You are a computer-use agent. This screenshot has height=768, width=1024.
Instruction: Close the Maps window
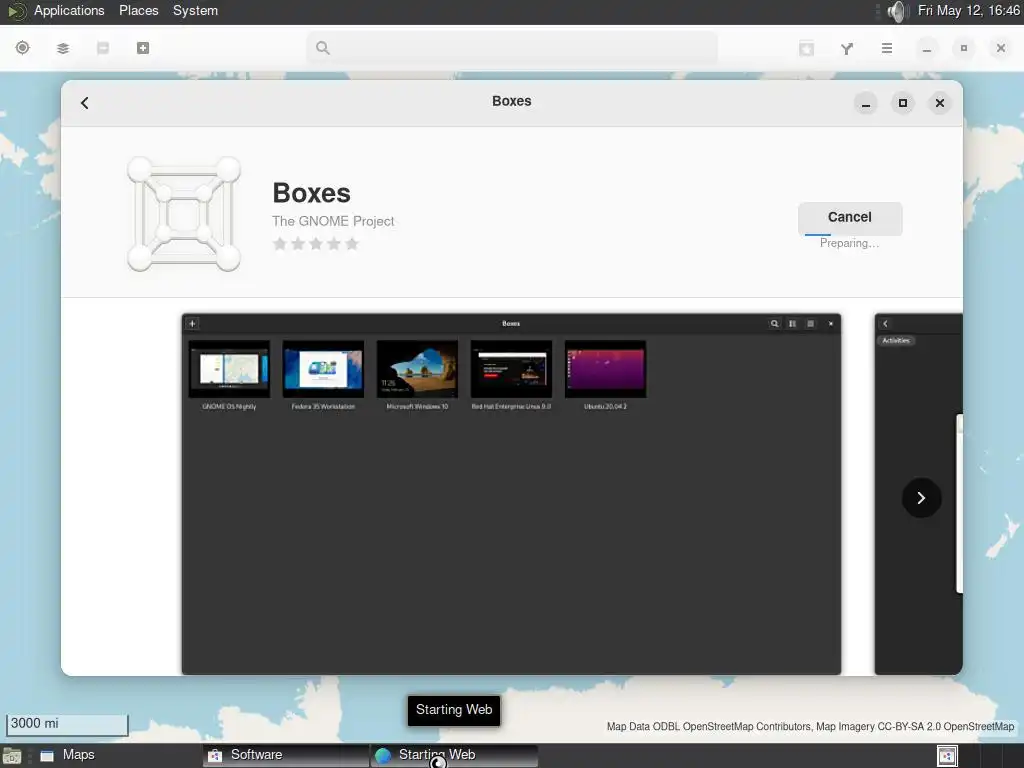1000,48
